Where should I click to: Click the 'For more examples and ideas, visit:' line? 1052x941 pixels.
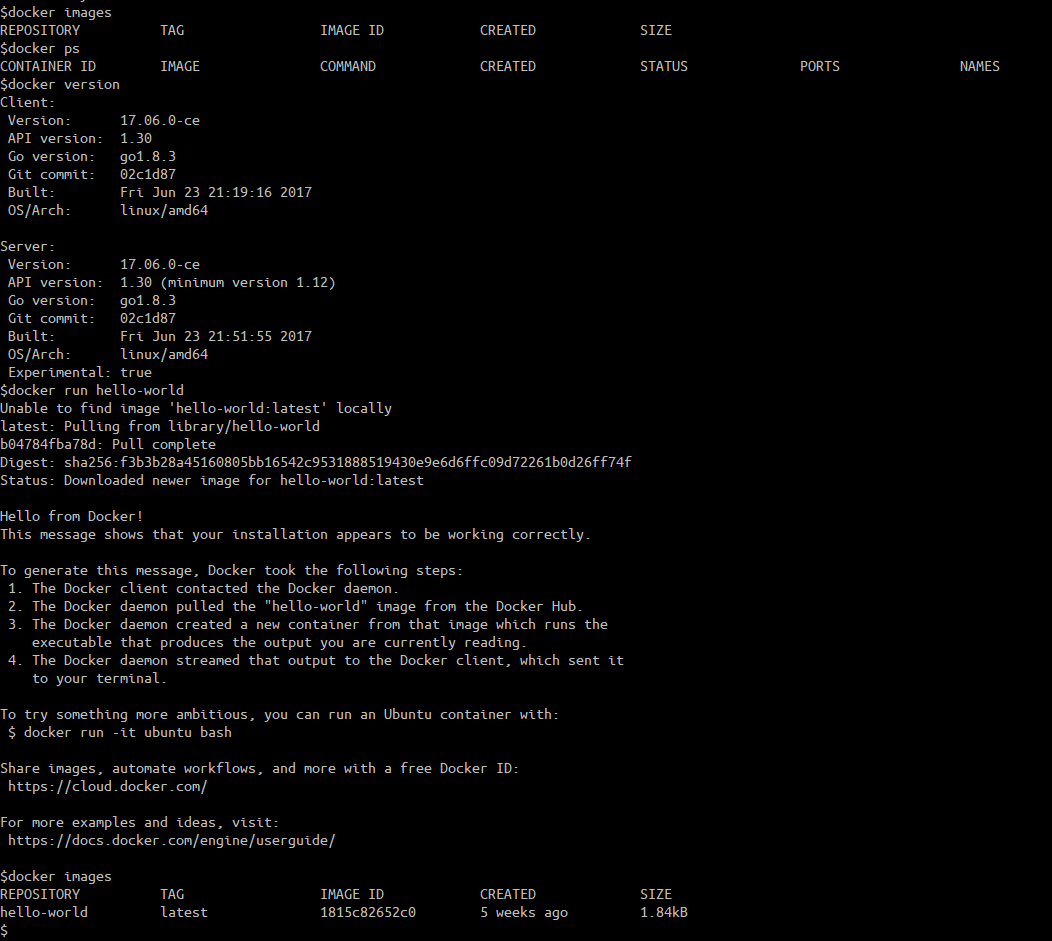click(x=140, y=822)
